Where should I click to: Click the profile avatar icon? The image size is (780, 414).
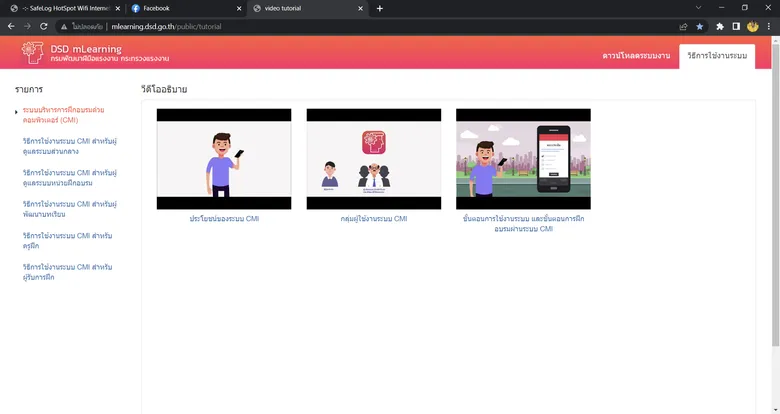[752, 26]
